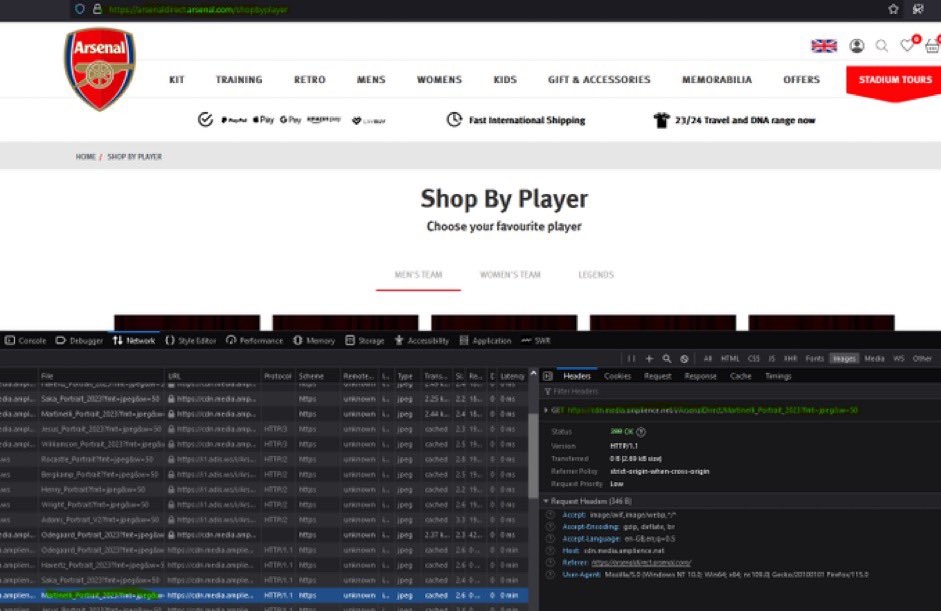
Task: Select the WOMEN'S TEAM tab
Action: pyautogui.click(x=510, y=274)
